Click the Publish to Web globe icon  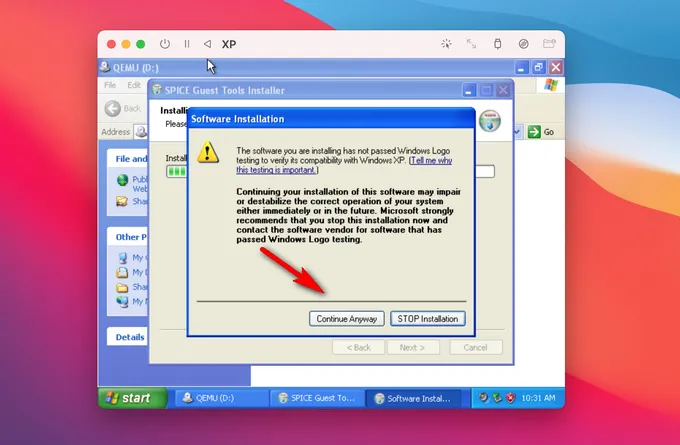123,180
